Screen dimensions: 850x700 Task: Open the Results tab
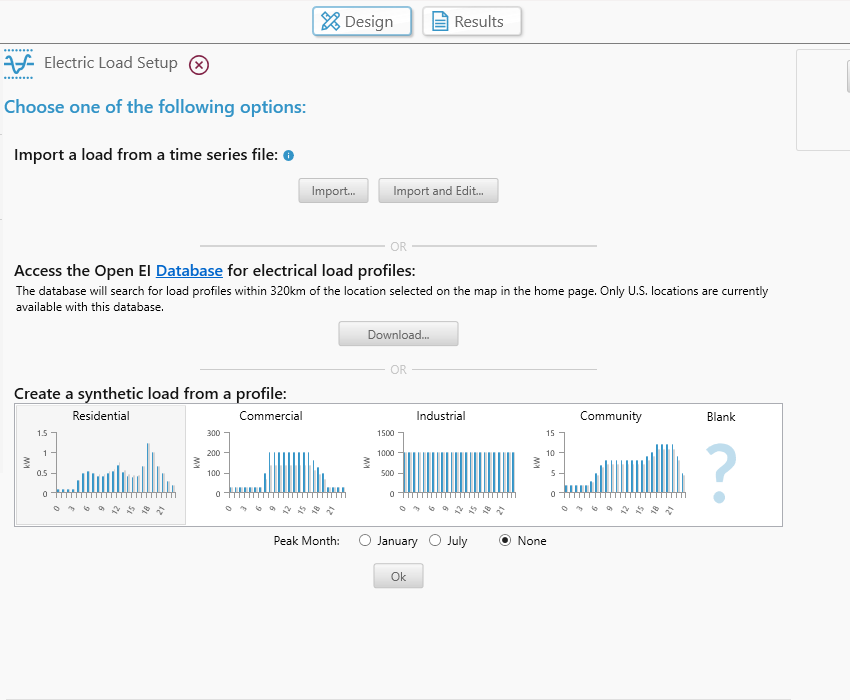click(472, 21)
